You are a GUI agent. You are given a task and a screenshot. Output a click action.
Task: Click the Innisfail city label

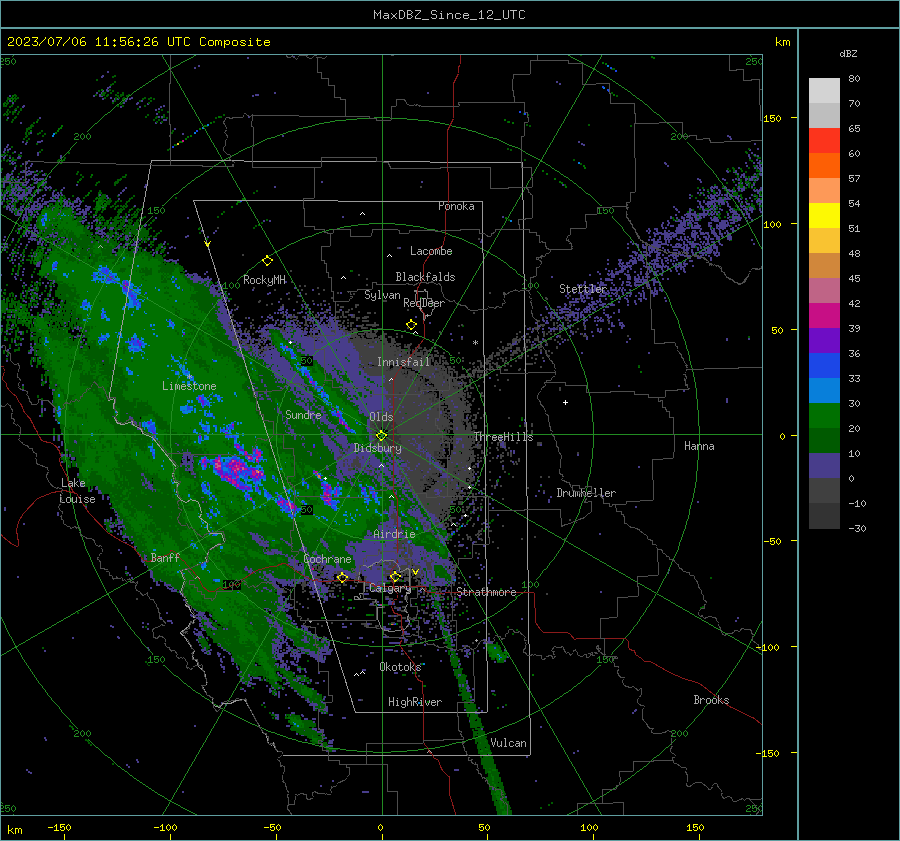(x=403, y=362)
